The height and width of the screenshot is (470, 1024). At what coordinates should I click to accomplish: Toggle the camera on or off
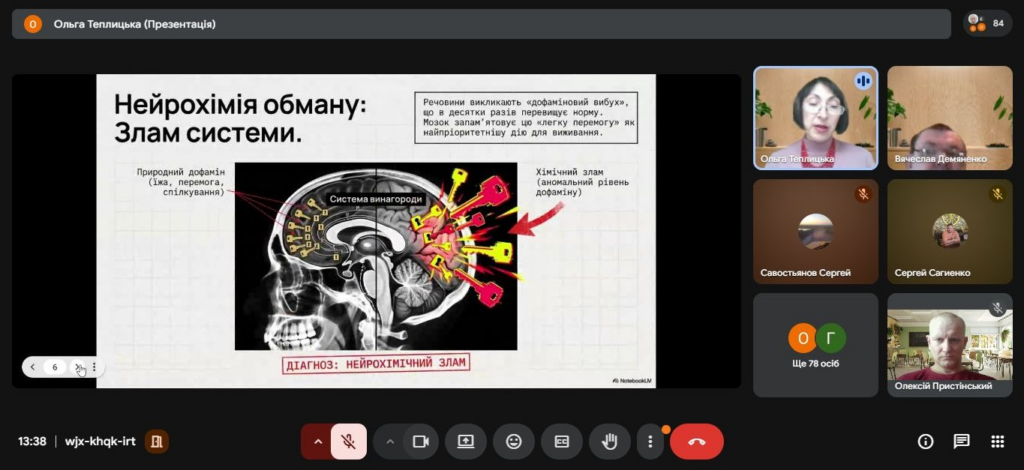click(421, 441)
